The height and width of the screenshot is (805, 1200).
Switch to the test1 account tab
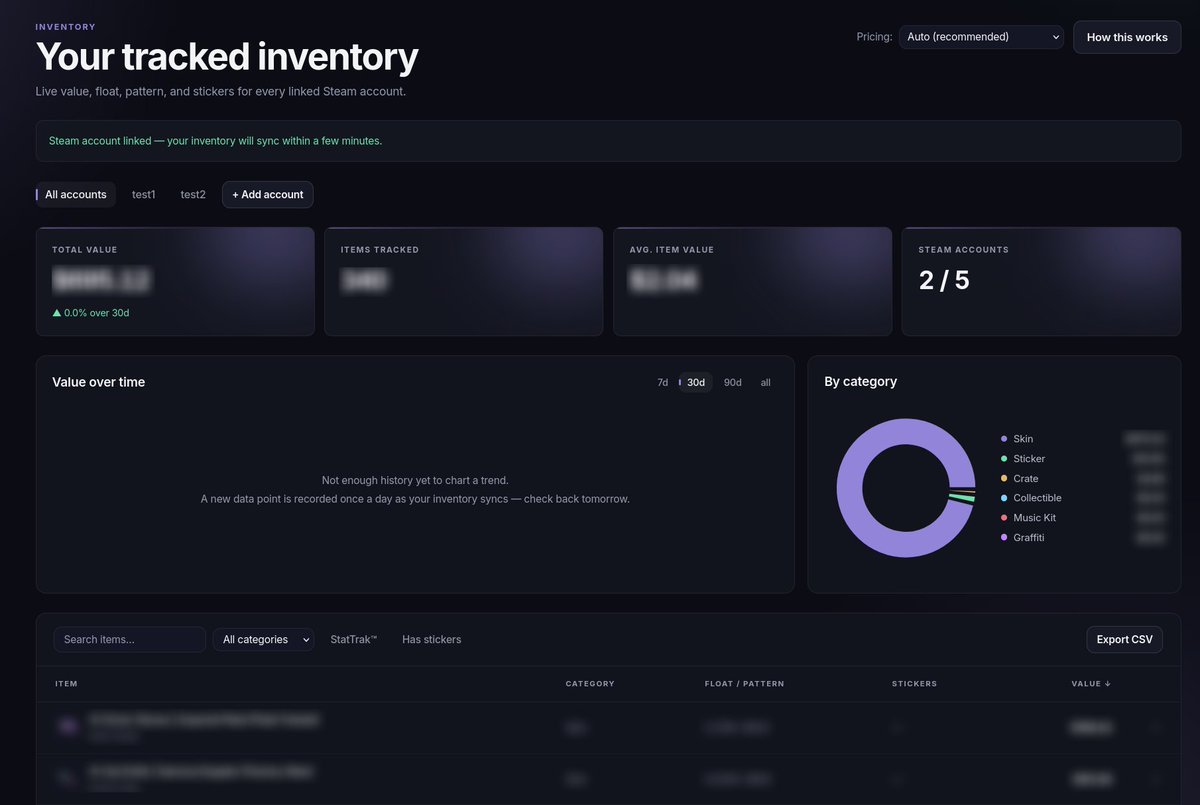144,195
